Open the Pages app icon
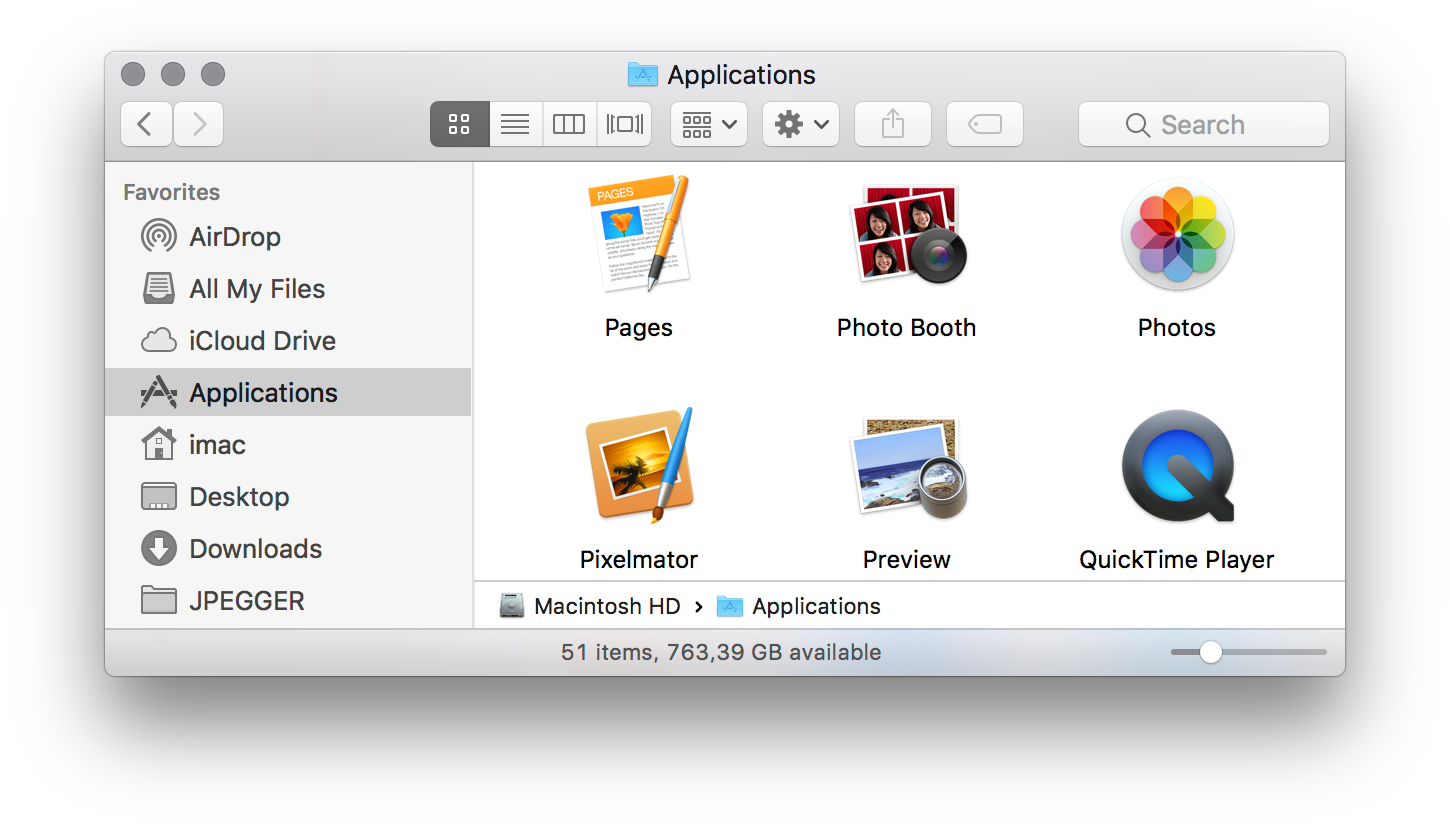This screenshot has height=824, width=1450. [638, 235]
